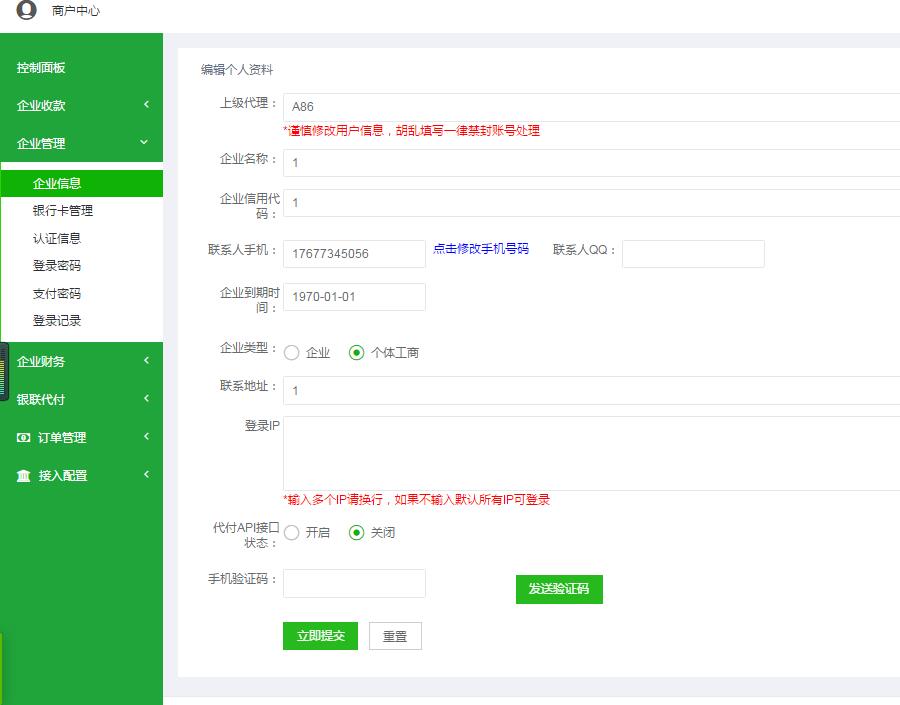Click the user avatar icon beside 商户中心

coord(26,10)
